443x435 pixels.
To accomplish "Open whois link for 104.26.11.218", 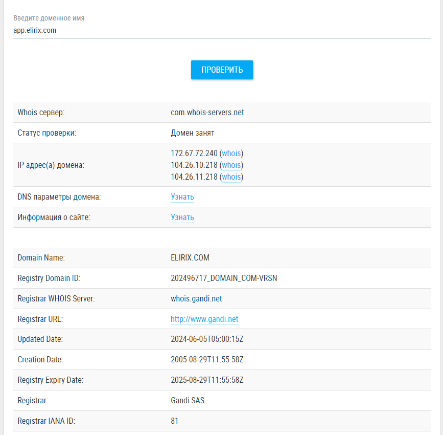I will (231, 177).
